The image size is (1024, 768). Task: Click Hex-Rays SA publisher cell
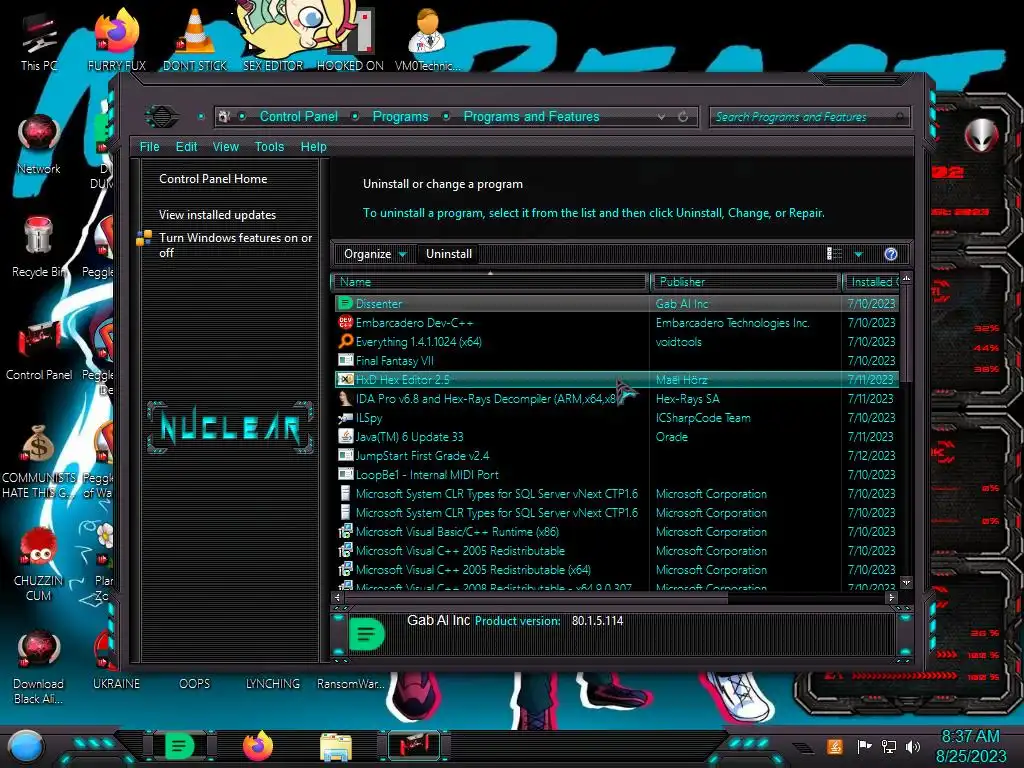[688, 399]
